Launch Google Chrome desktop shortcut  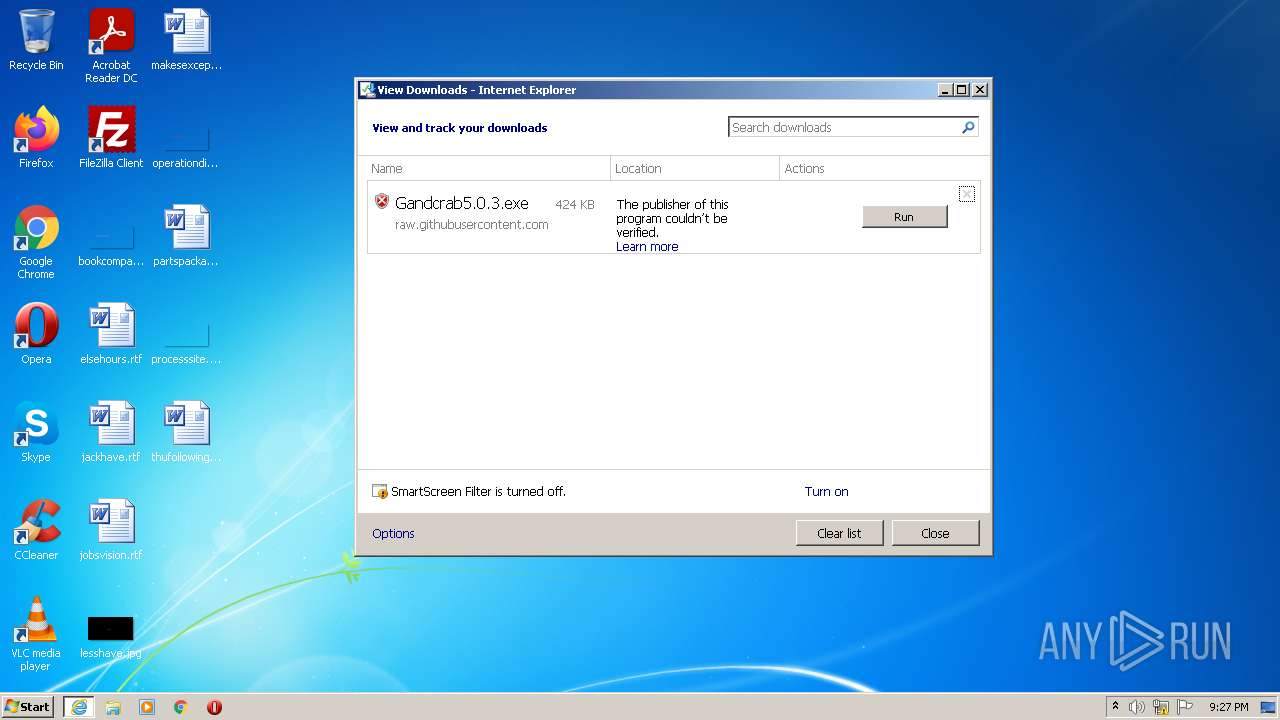point(36,242)
